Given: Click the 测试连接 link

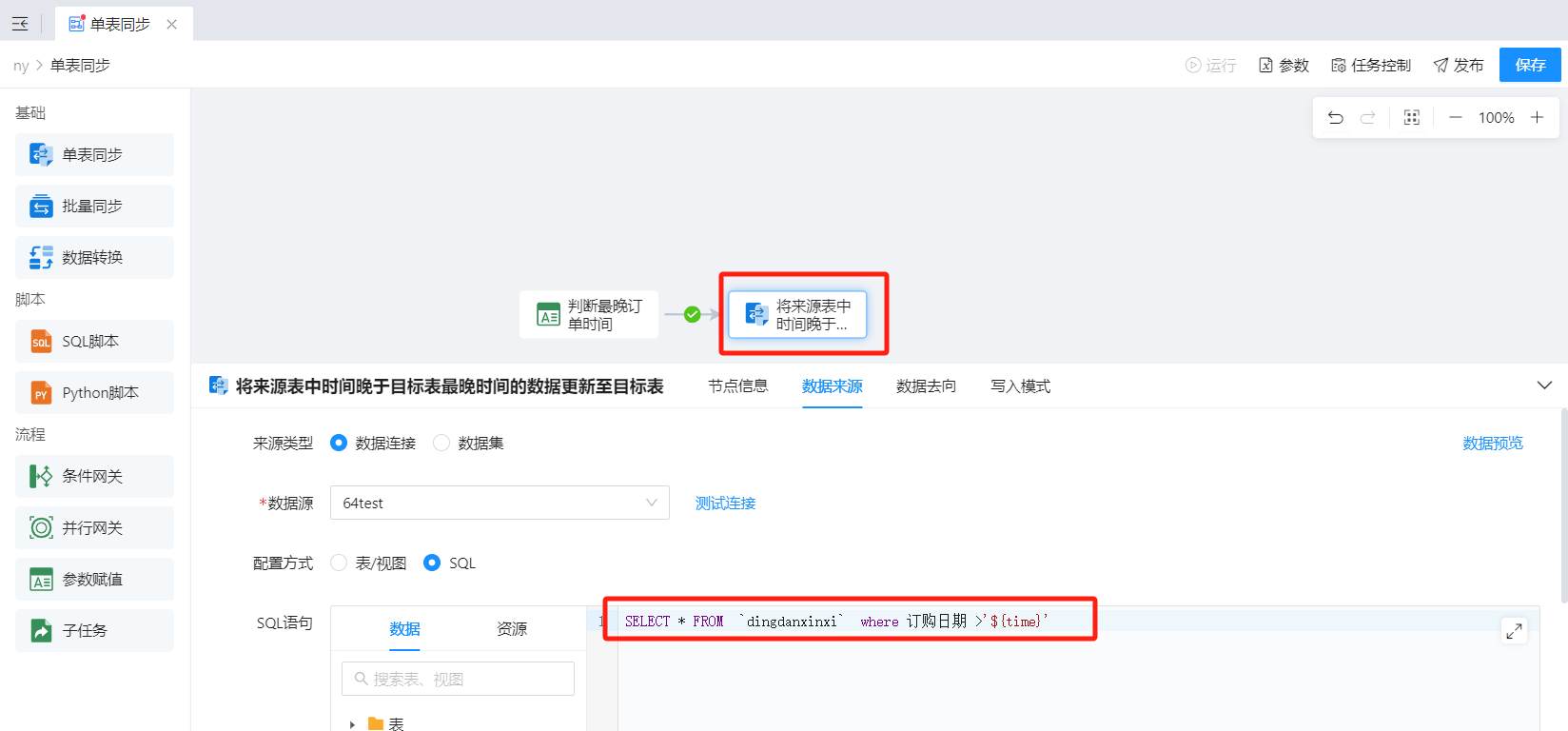Looking at the screenshot, I should pyautogui.click(x=725, y=504).
